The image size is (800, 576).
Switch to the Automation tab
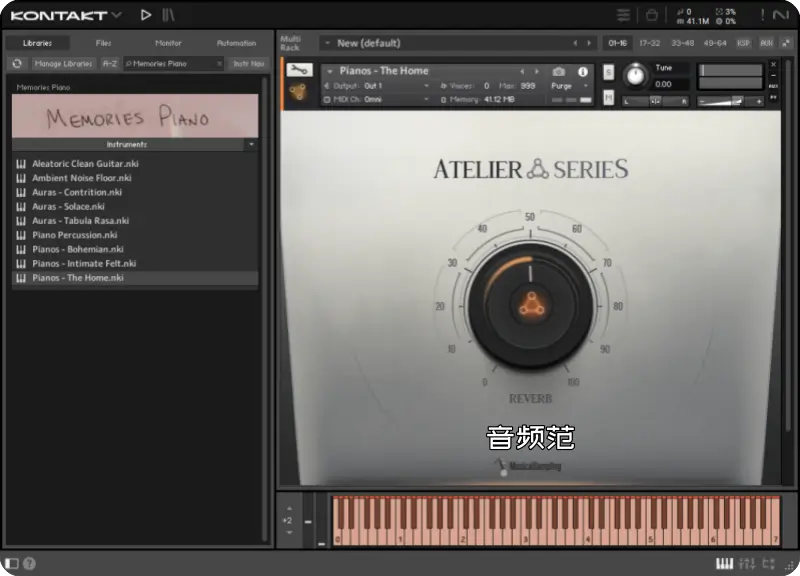click(x=236, y=43)
